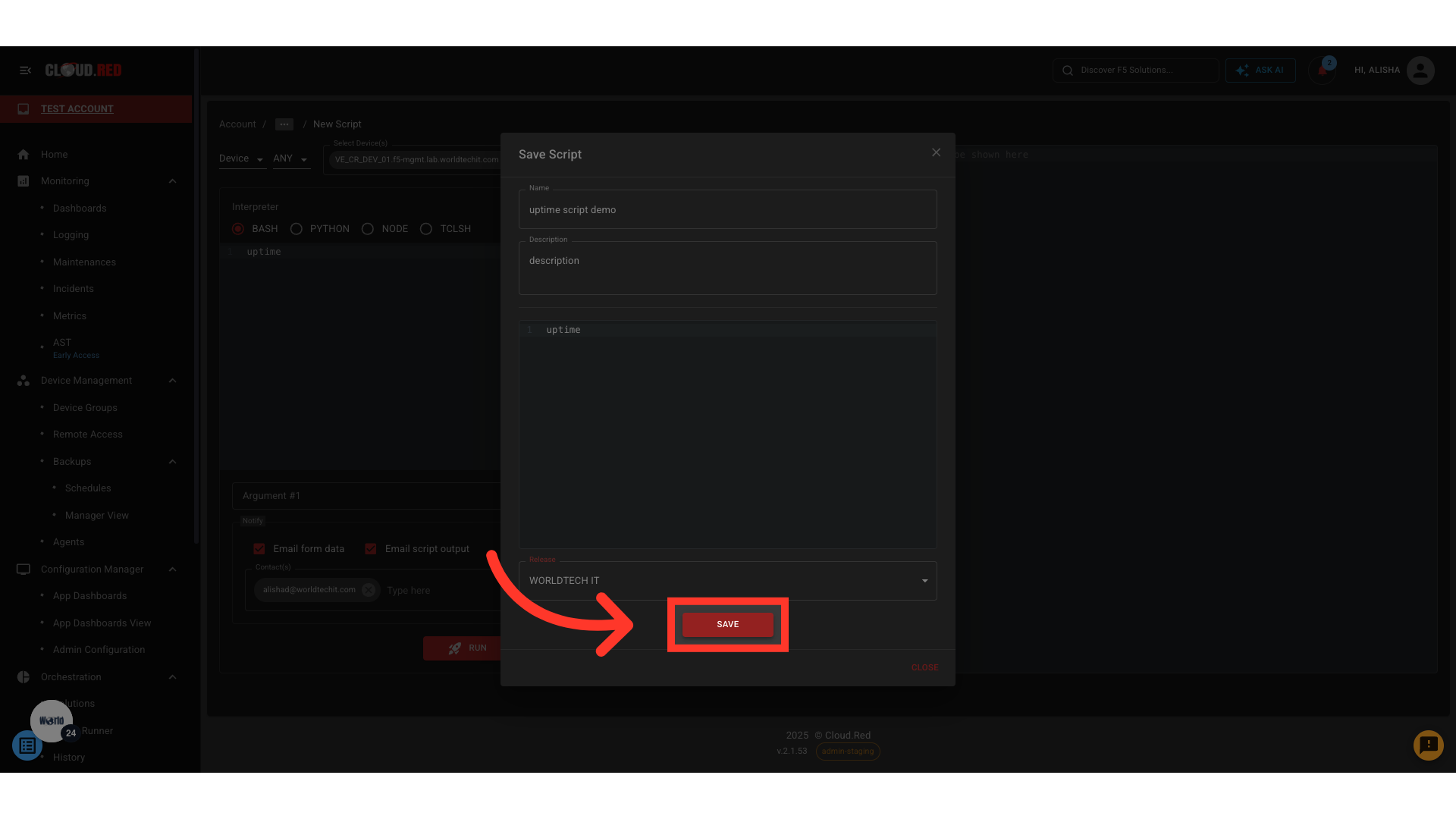Toggle the Email form data checkbox
Screen dimensions: 1456x819
click(259, 549)
